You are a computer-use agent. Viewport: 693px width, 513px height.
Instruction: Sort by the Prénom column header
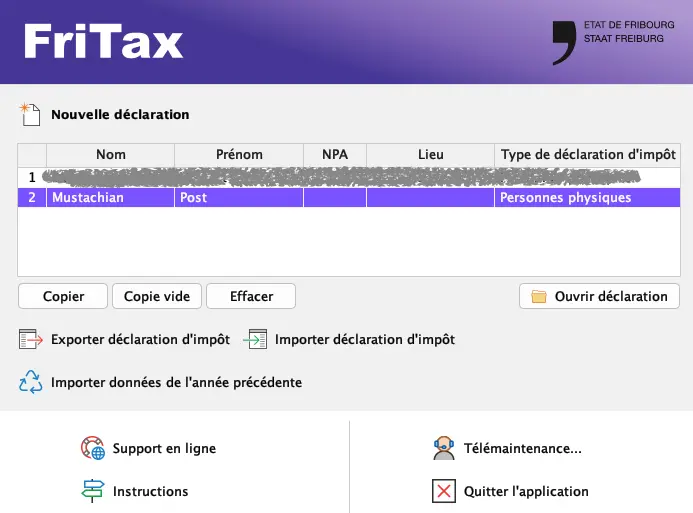tap(239, 155)
